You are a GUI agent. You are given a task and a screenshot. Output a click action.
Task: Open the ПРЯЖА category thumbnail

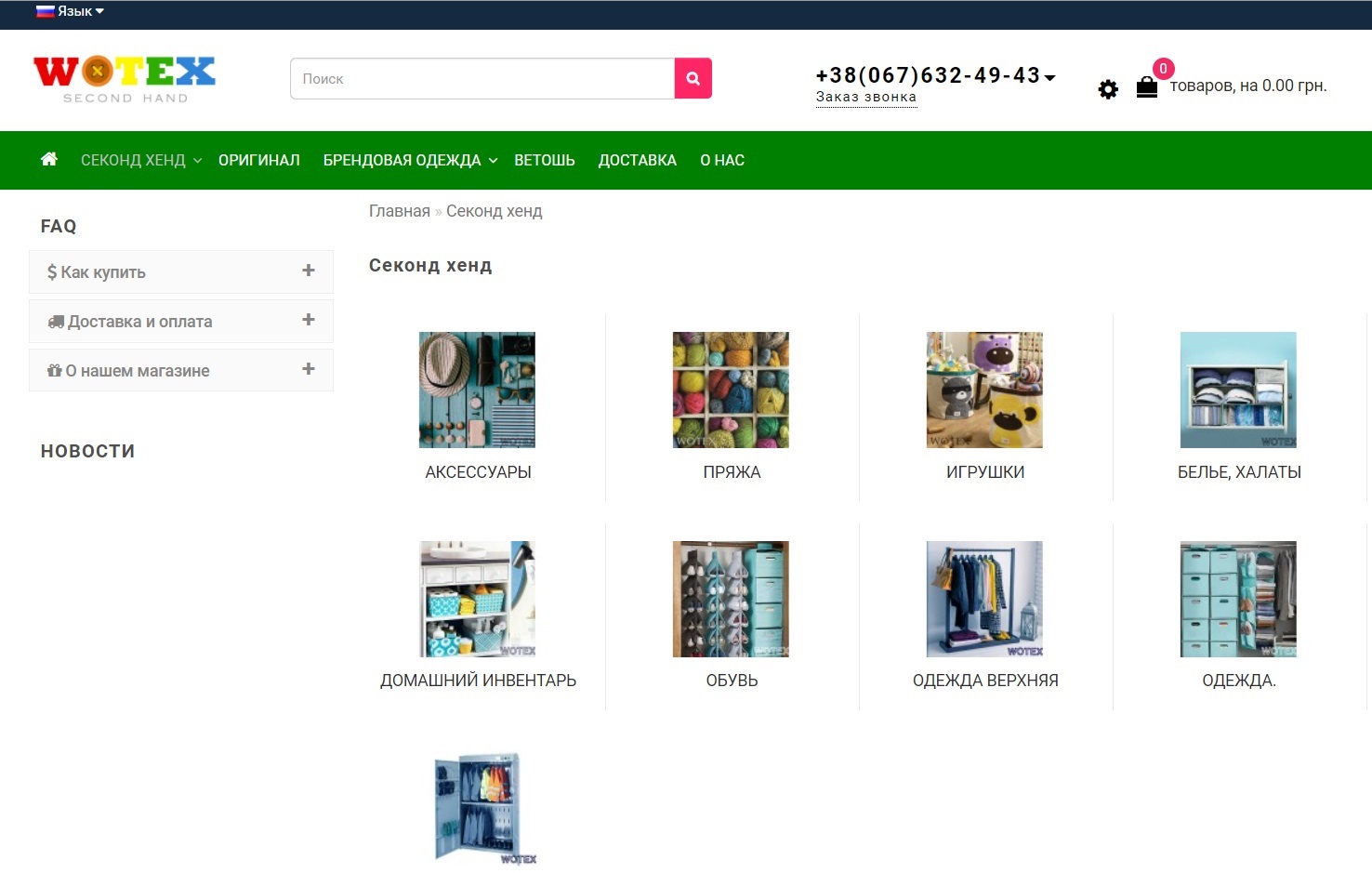click(x=731, y=390)
